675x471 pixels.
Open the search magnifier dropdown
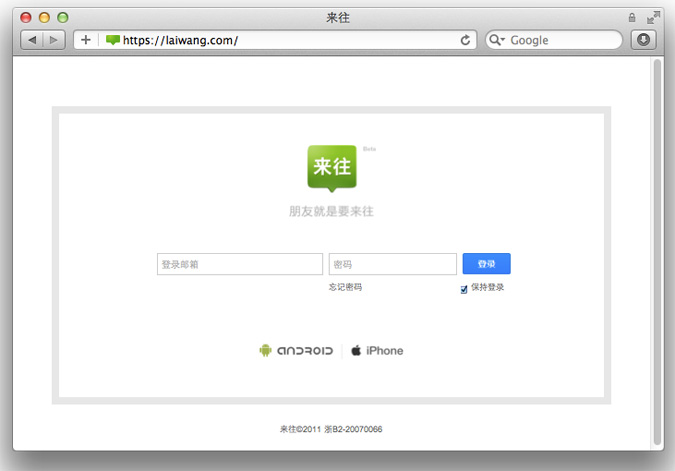coord(497,40)
